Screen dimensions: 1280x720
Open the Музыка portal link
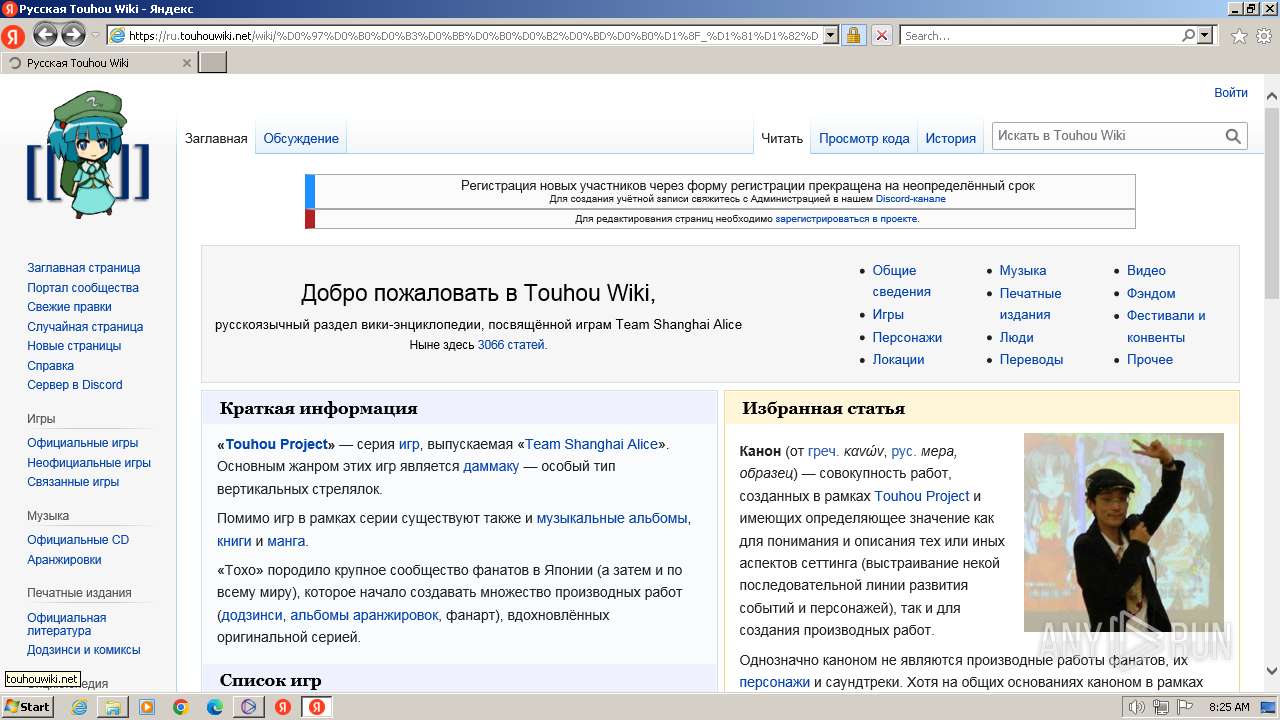[x=1023, y=270]
